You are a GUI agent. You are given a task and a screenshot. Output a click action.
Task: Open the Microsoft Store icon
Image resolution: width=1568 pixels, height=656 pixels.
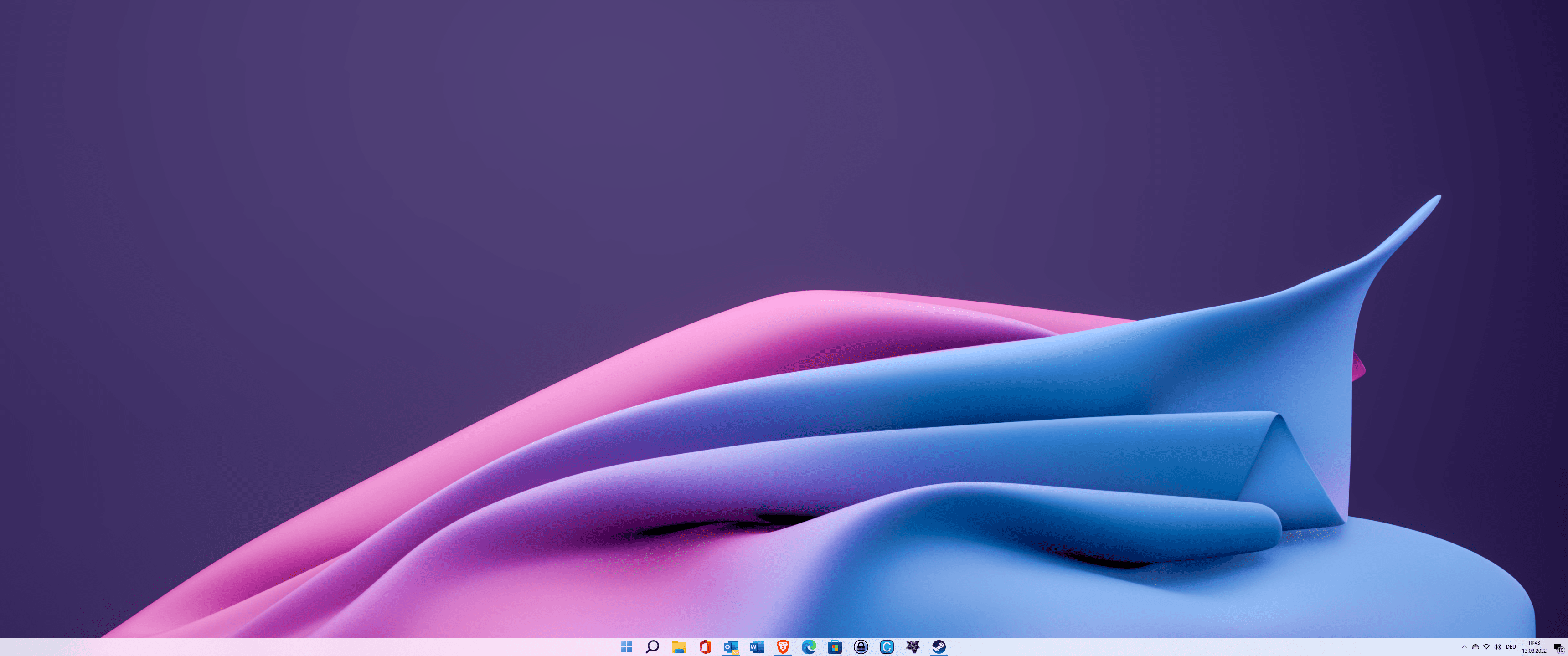click(x=835, y=646)
